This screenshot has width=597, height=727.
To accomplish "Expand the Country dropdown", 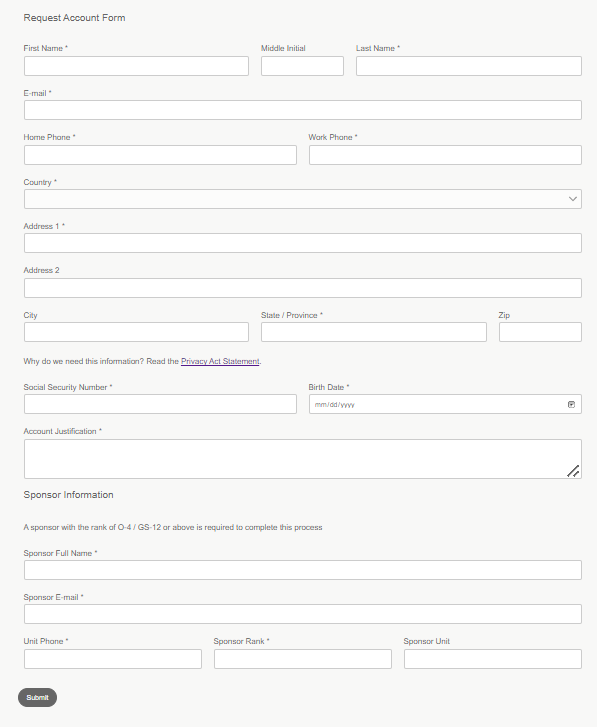I will point(303,199).
